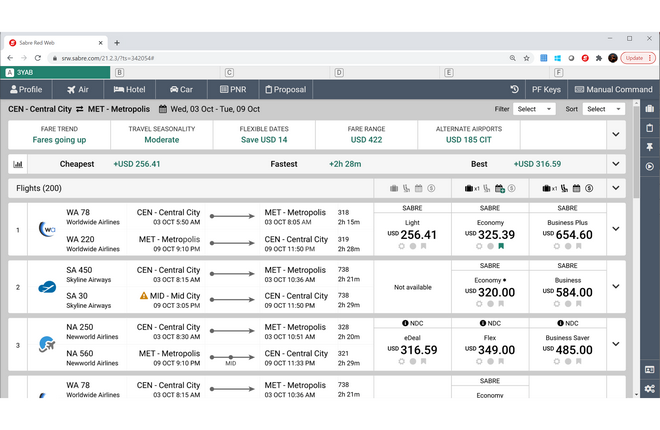Expand flight option 3 NA 250 details
660x430 pixels.
click(616, 344)
